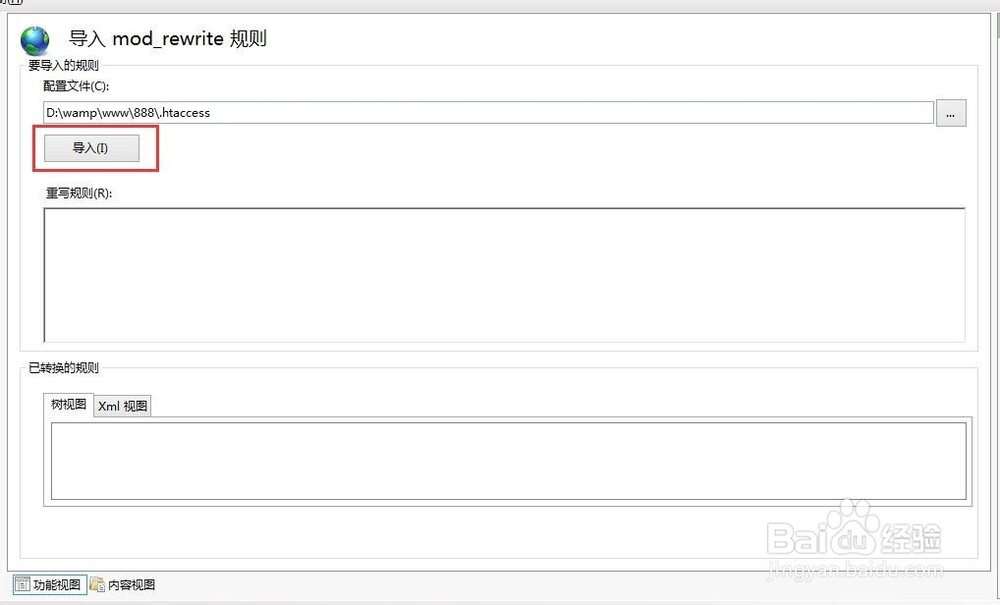The image size is (1000, 605).
Task: Click the 已转换的规则 group title
Action: [x=63, y=368]
